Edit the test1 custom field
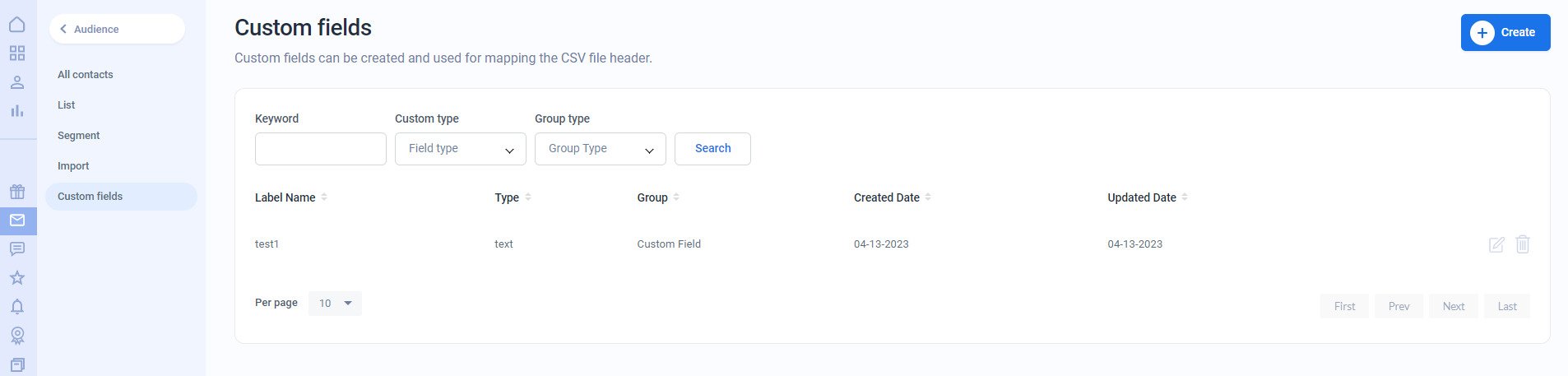 pos(1496,244)
